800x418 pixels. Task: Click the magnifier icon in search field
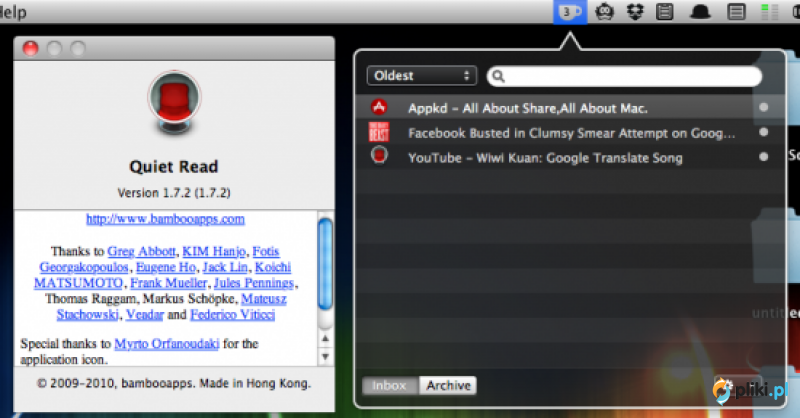[498, 76]
